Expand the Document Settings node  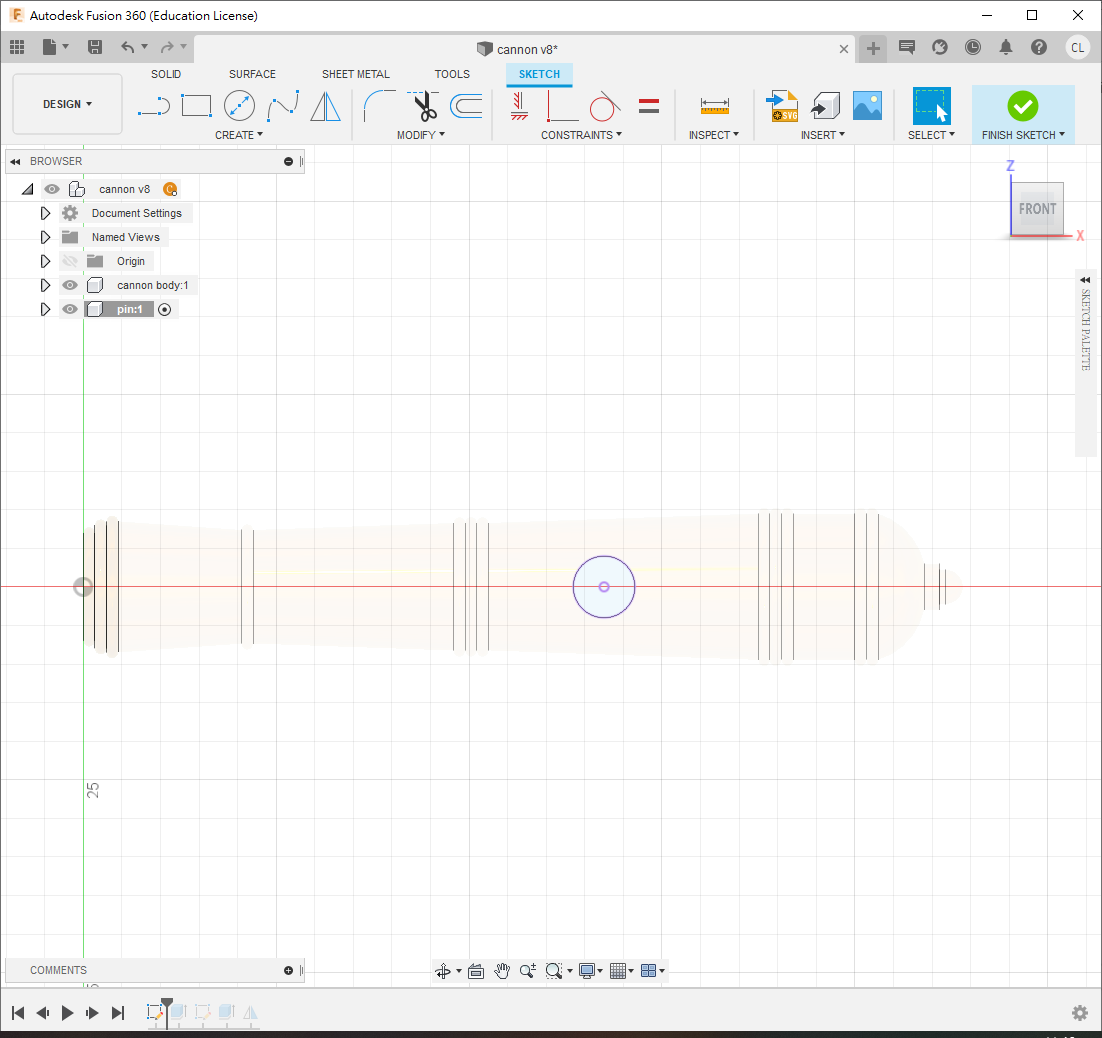pos(45,213)
